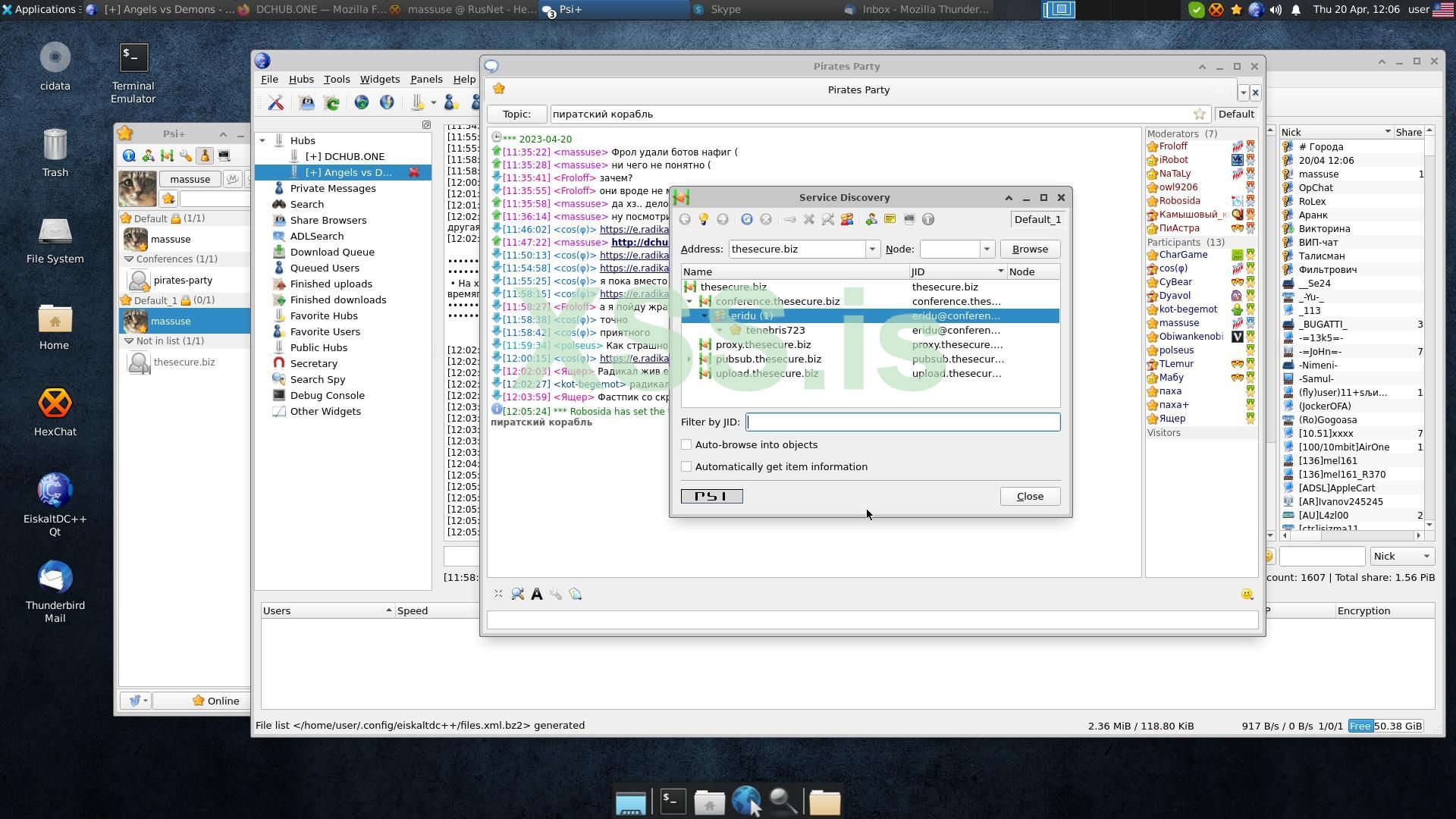This screenshot has width=1456, height=819.
Task: Check Automatically get item information
Action: [687, 467]
